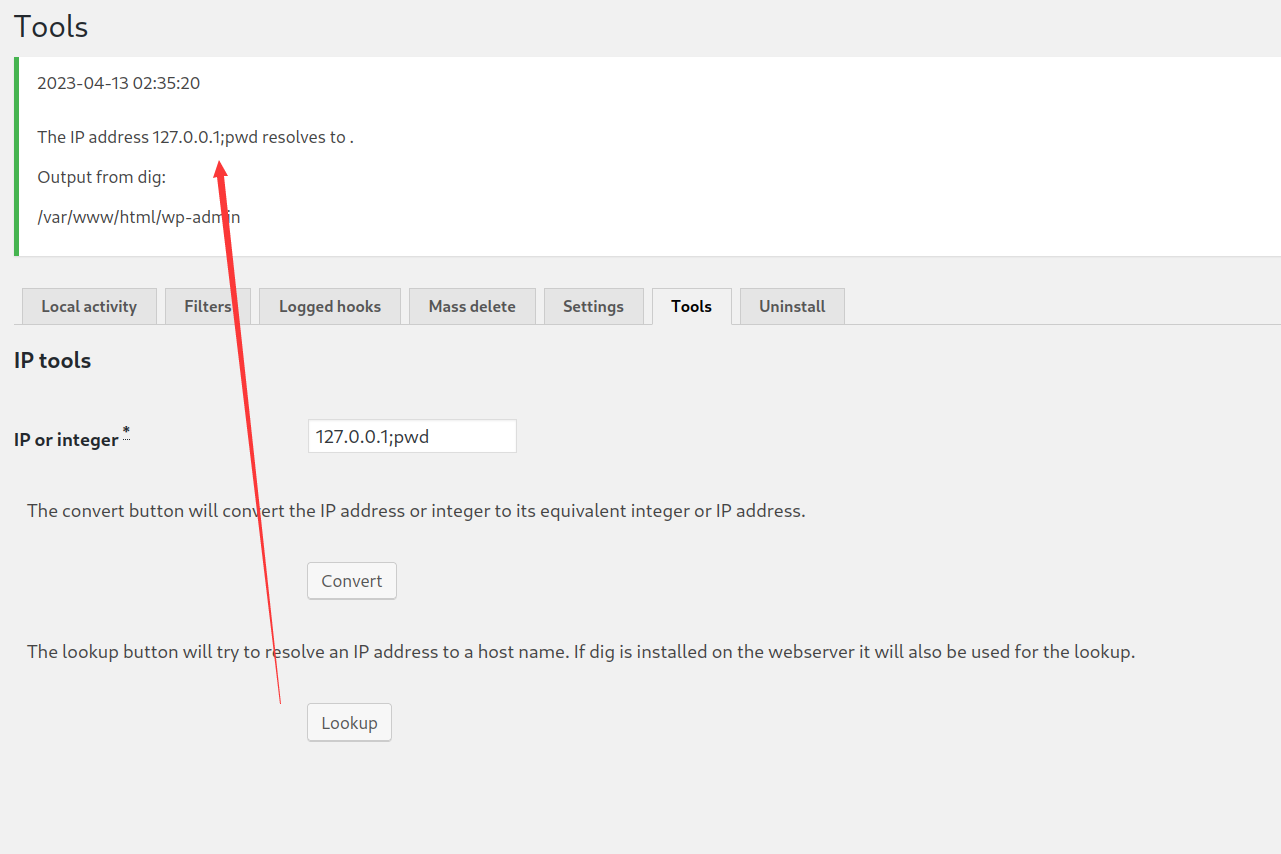The width and height of the screenshot is (1281, 854).
Task: Click the lookup button description text
Action: [x=580, y=652]
